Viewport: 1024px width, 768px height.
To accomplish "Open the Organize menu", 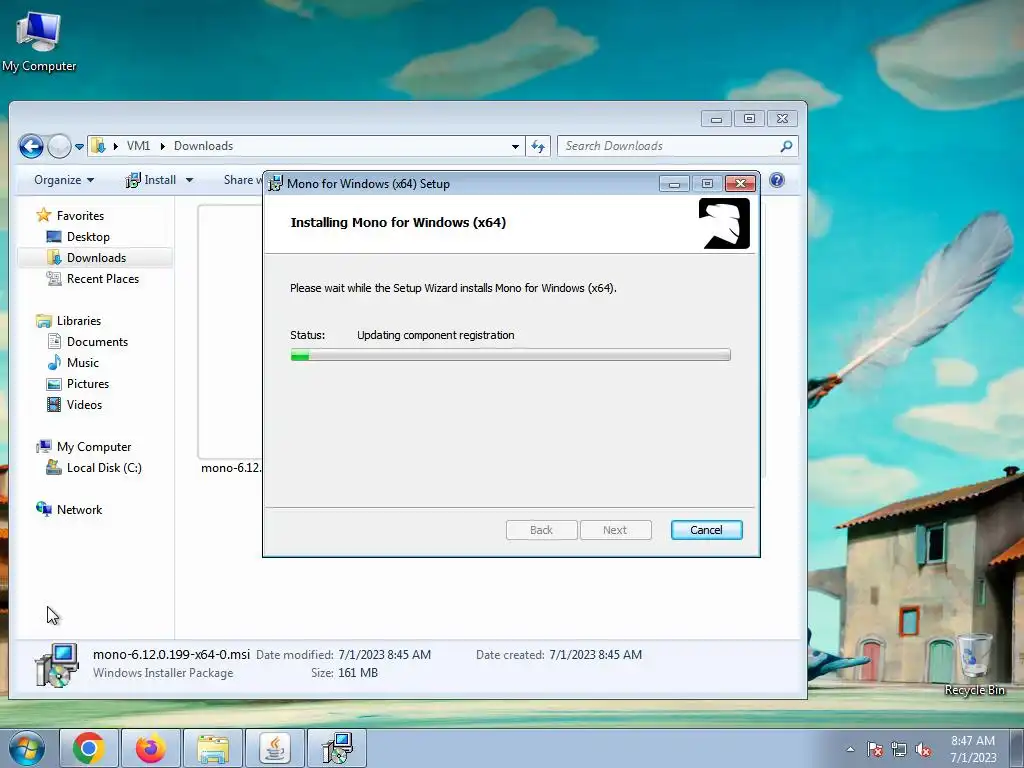I will tap(64, 180).
